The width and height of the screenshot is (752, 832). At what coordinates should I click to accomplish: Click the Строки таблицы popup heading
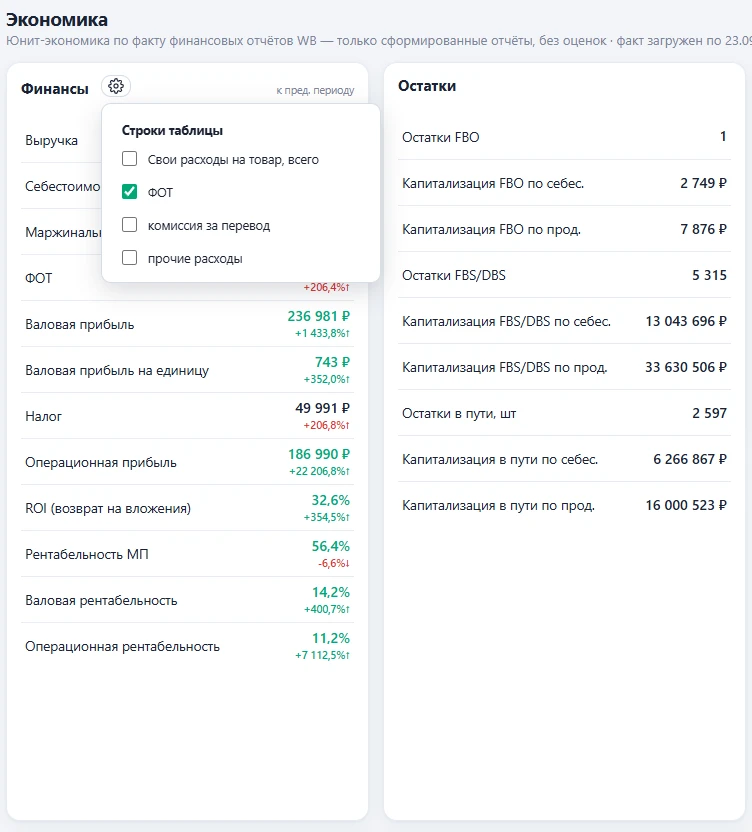click(172, 131)
